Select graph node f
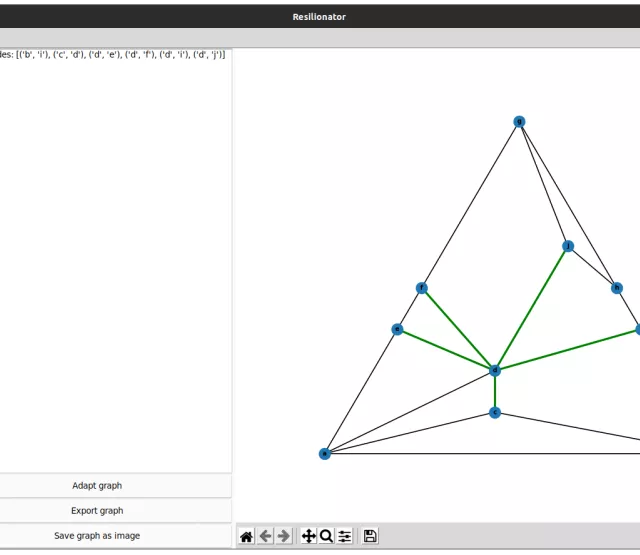 pyautogui.click(x=422, y=288)
